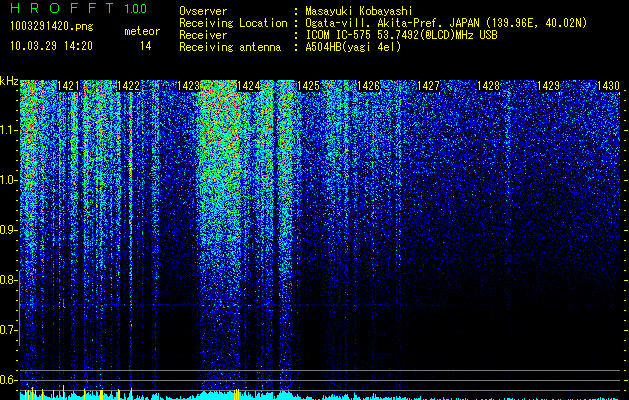The width and height of the screenshot is (629, 400).
Task: Click the 1421 time marker
Action: click(68, 86)
